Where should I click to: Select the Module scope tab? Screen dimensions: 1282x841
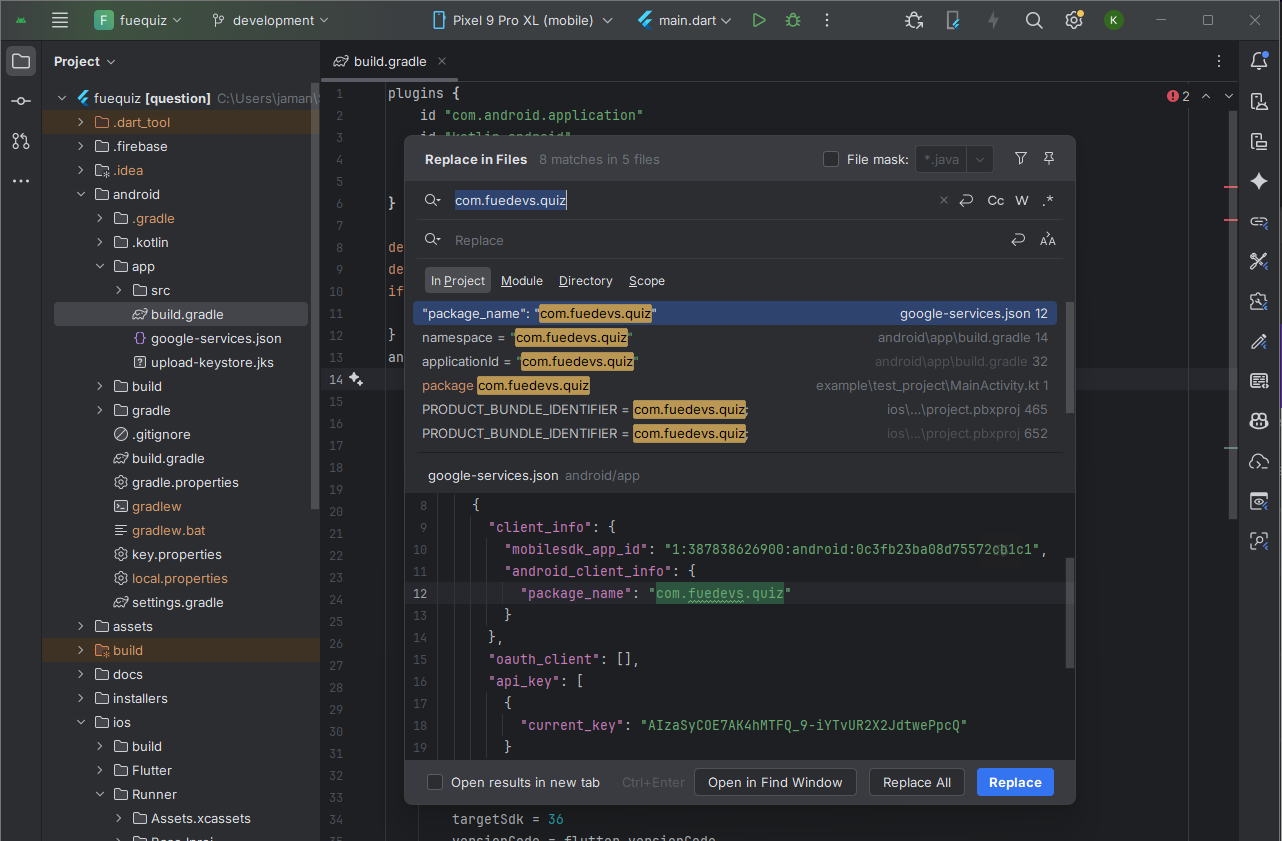521,281
